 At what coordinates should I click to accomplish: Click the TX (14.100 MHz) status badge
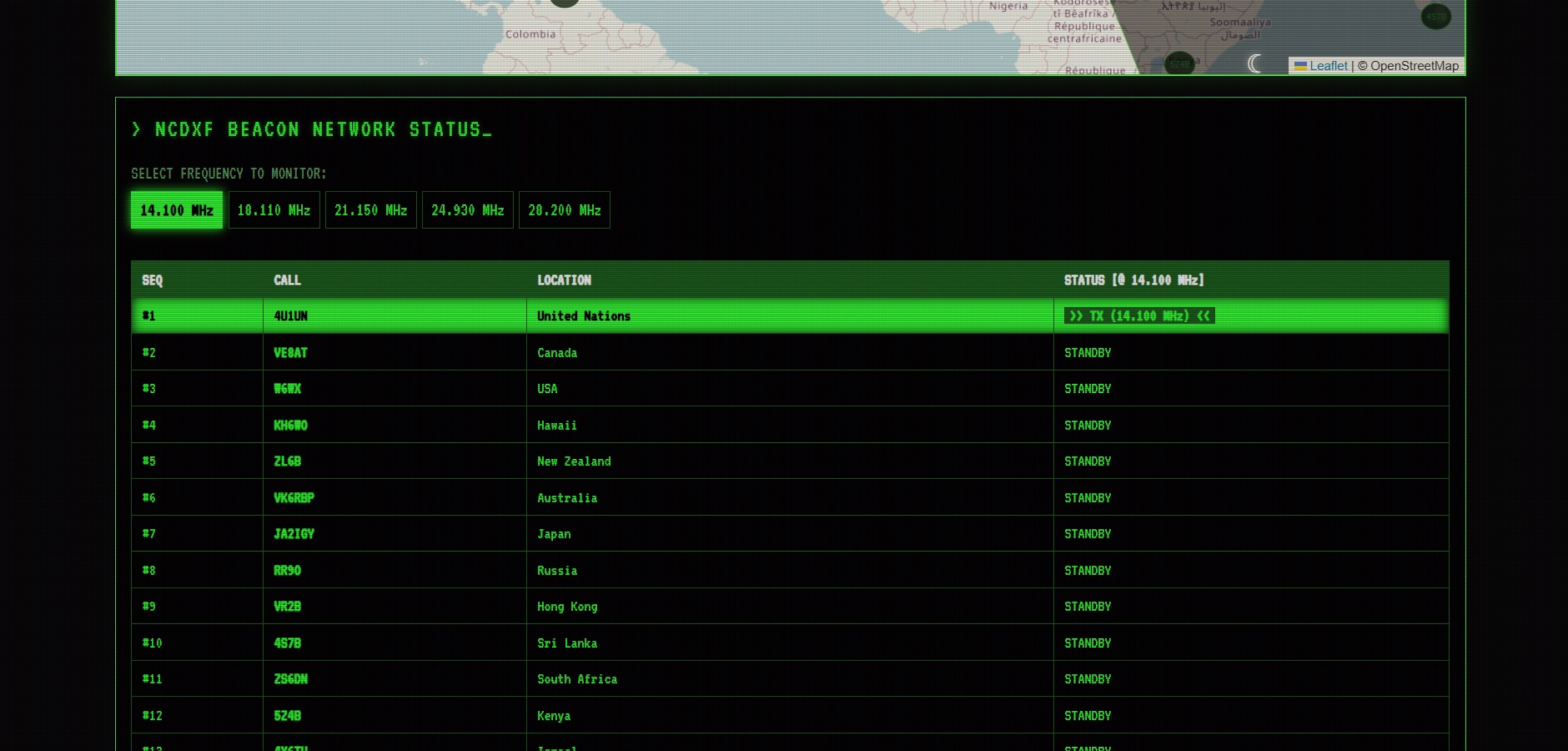tap(1138, 316)
